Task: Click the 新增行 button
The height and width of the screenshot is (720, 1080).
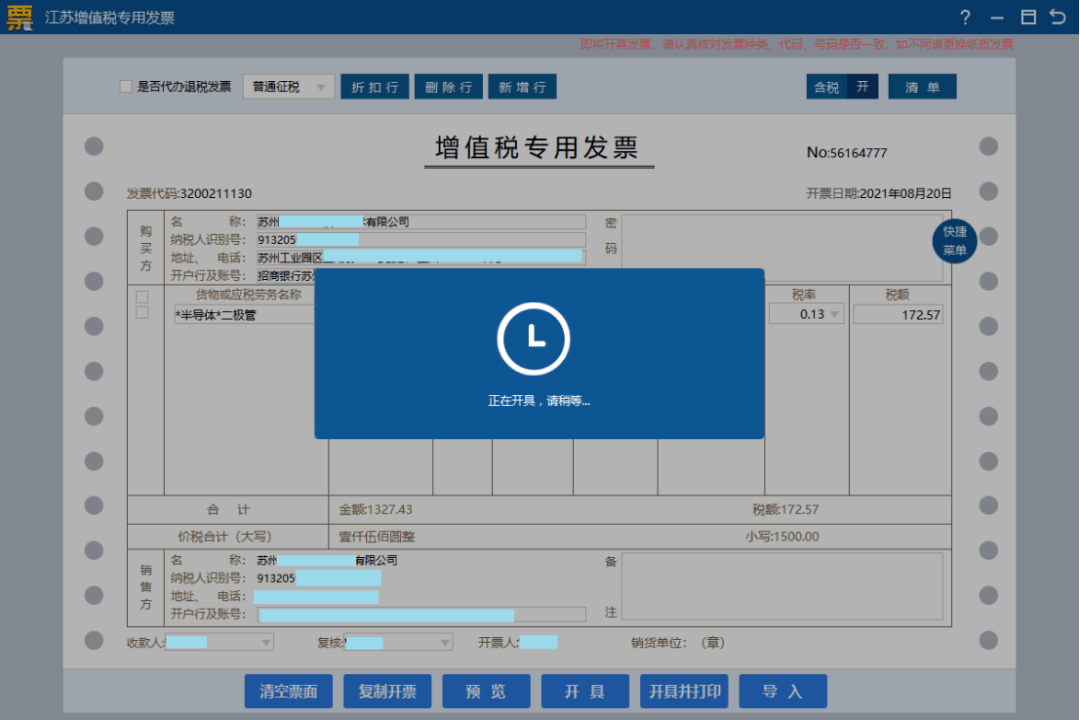Action: point(522,87)
